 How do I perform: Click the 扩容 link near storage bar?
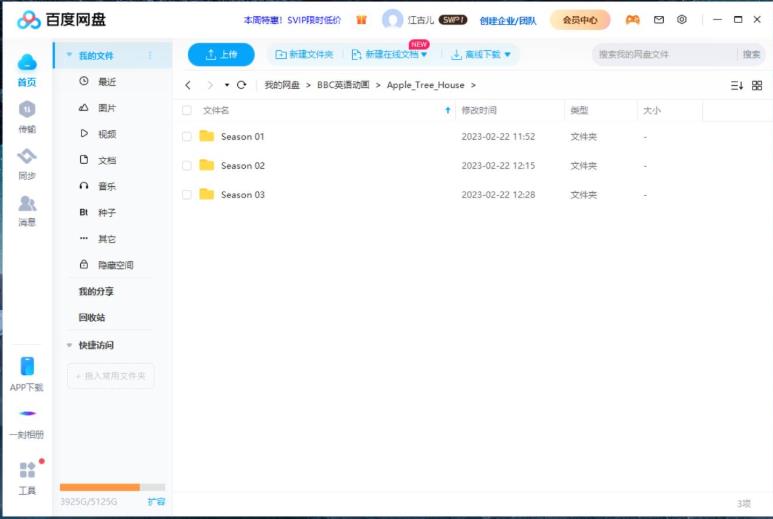[x=156, y=502]
